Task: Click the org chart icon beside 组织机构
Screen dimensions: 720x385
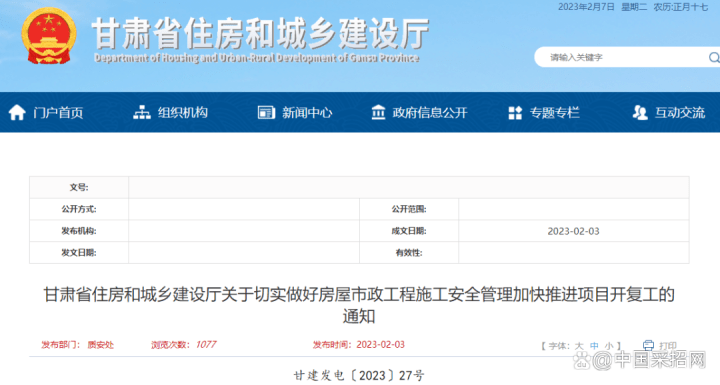Action: pos(142,113)
